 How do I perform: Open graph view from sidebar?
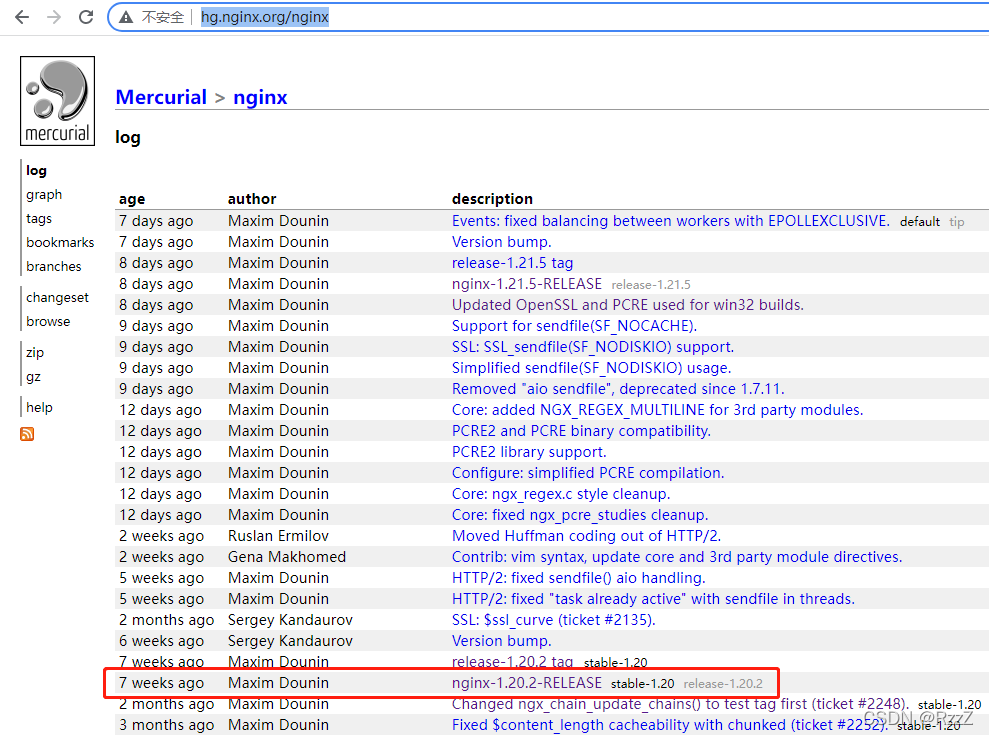coord(44,194)
